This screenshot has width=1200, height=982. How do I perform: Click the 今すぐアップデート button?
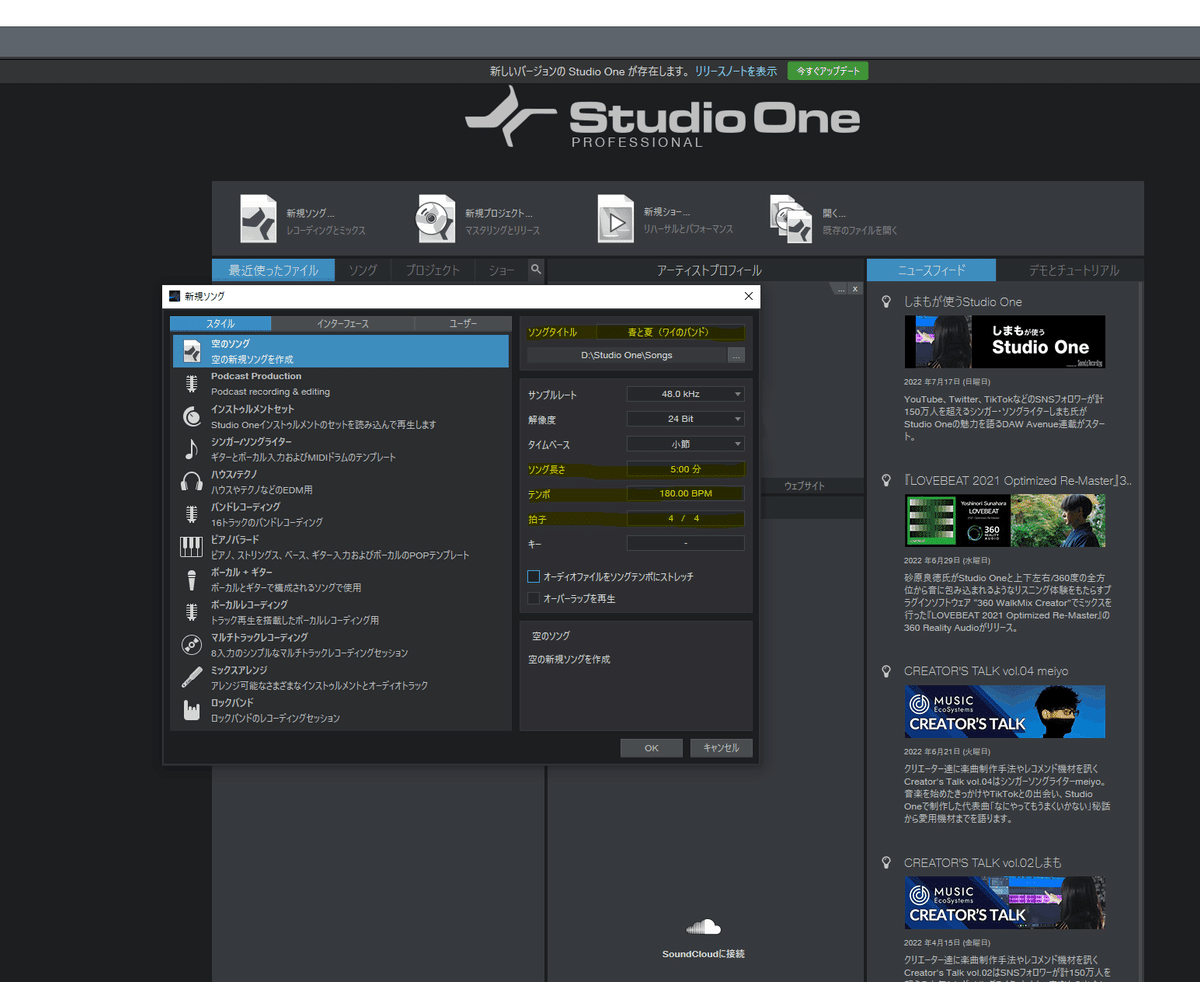(x=828, y=71)
